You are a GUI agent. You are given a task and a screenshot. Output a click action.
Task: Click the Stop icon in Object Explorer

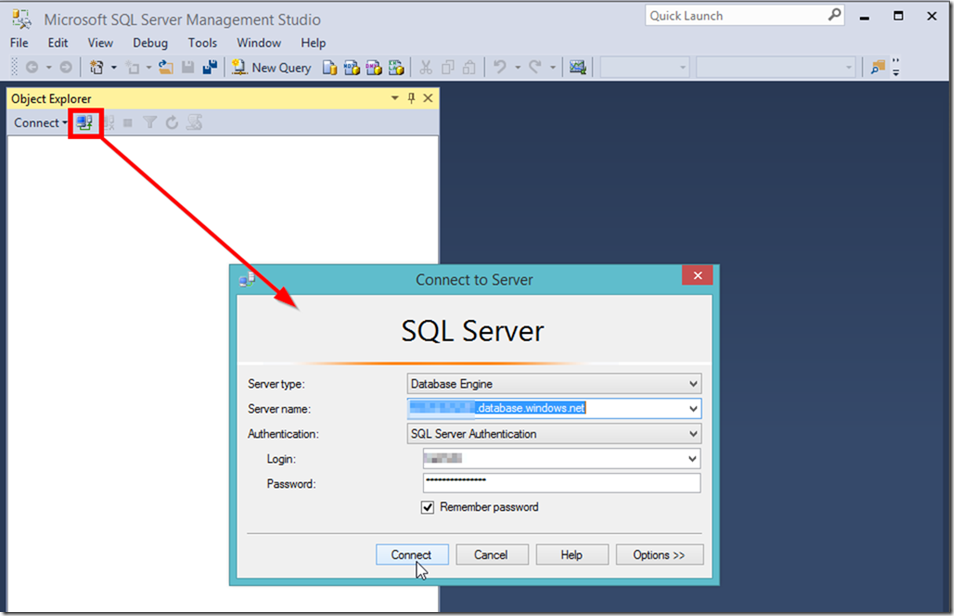[128, 123]
